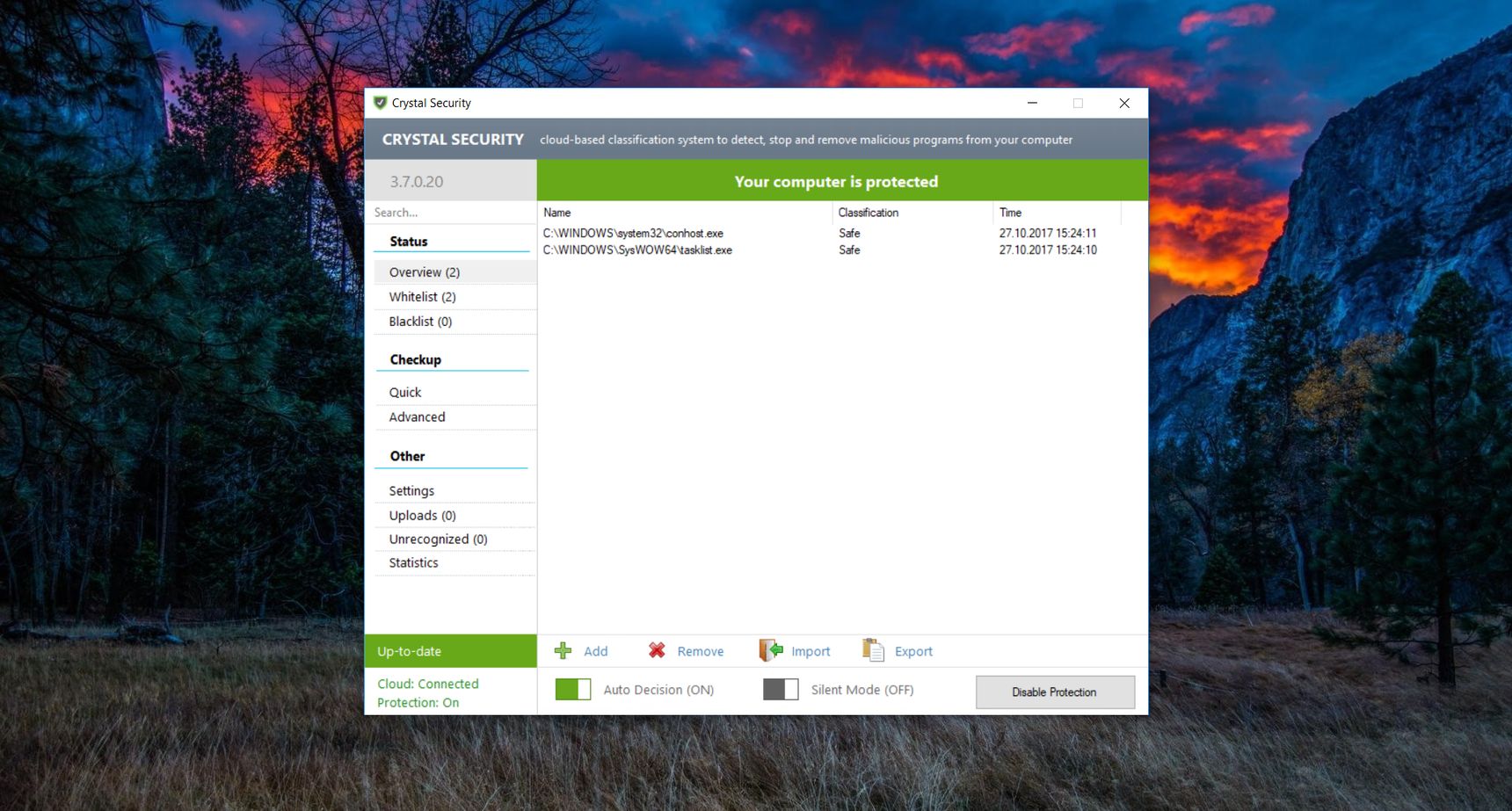Click the Up-to-date status bar
This screenshot has width=1512, height=811.
click(x=450, y=651)
